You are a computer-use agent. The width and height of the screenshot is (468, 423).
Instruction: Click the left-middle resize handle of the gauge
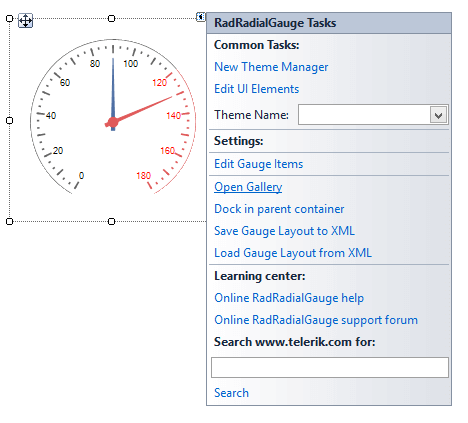9,120
